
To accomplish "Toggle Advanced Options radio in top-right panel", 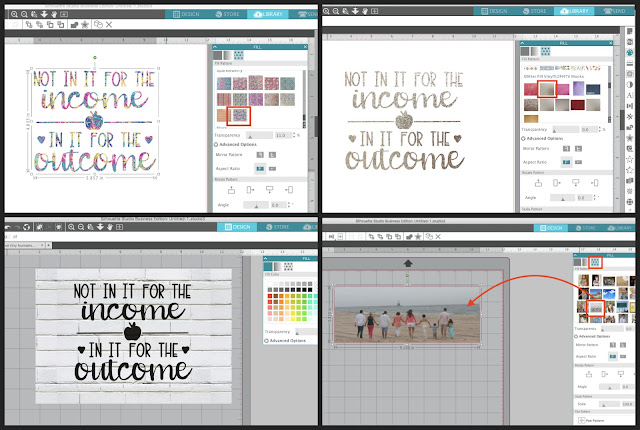I will (523, 138).
